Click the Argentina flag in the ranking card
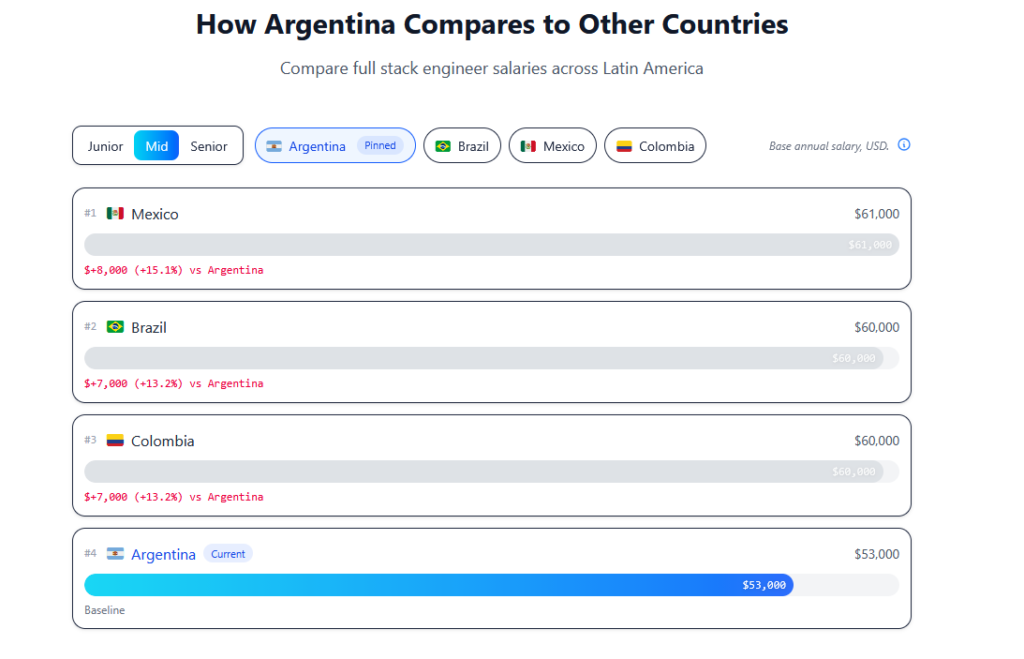 (x=115, y=554)
